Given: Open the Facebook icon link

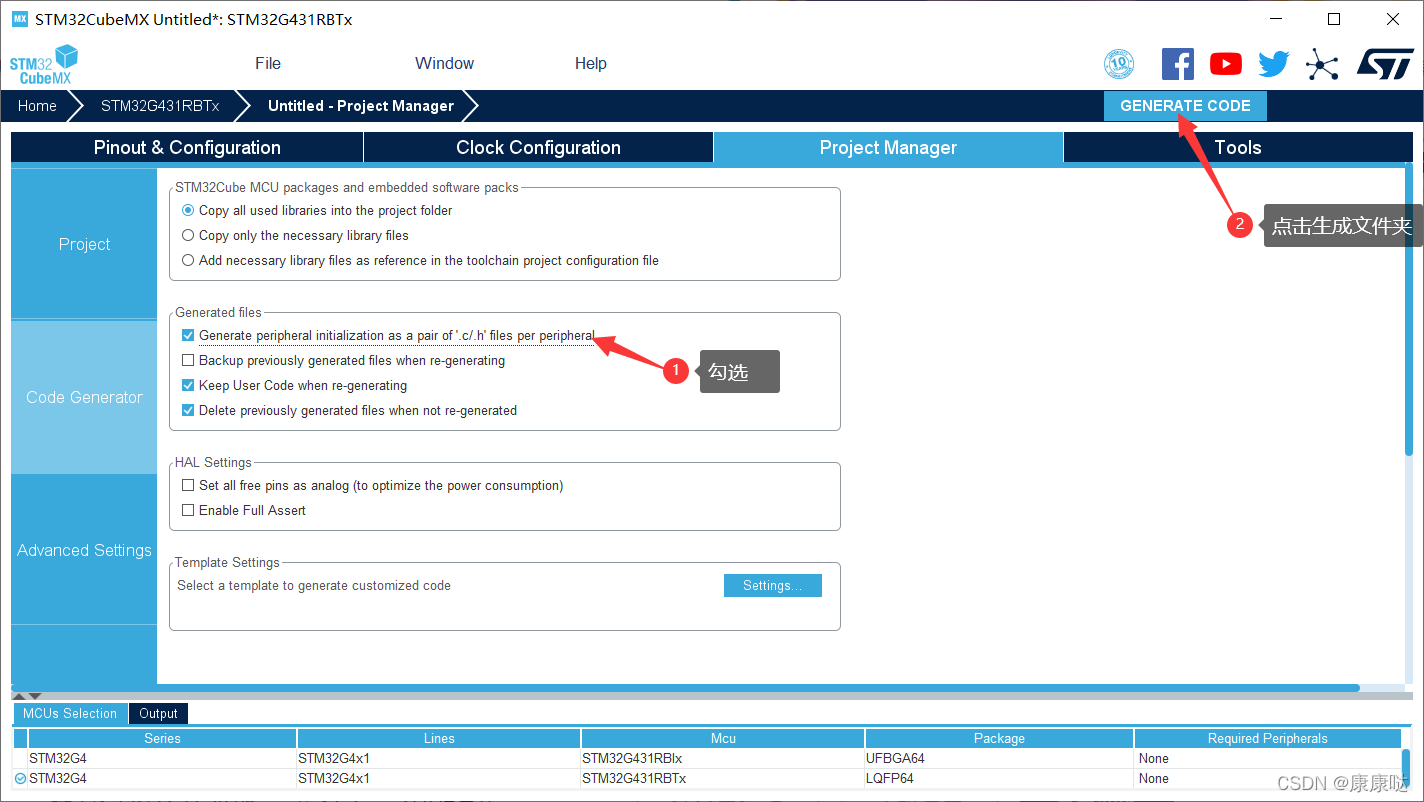Looking at the screenshot, I should coord(1177,64).
